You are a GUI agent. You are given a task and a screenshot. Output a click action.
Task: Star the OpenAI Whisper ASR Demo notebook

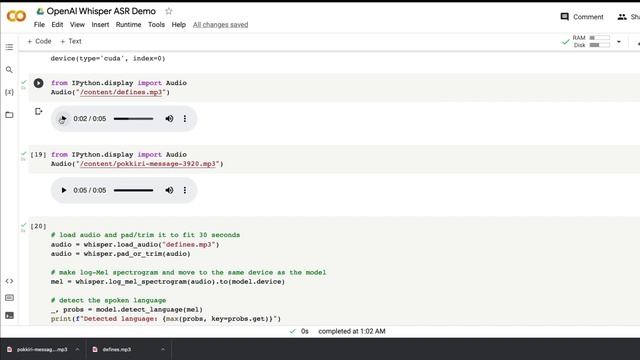click(169, 11)
